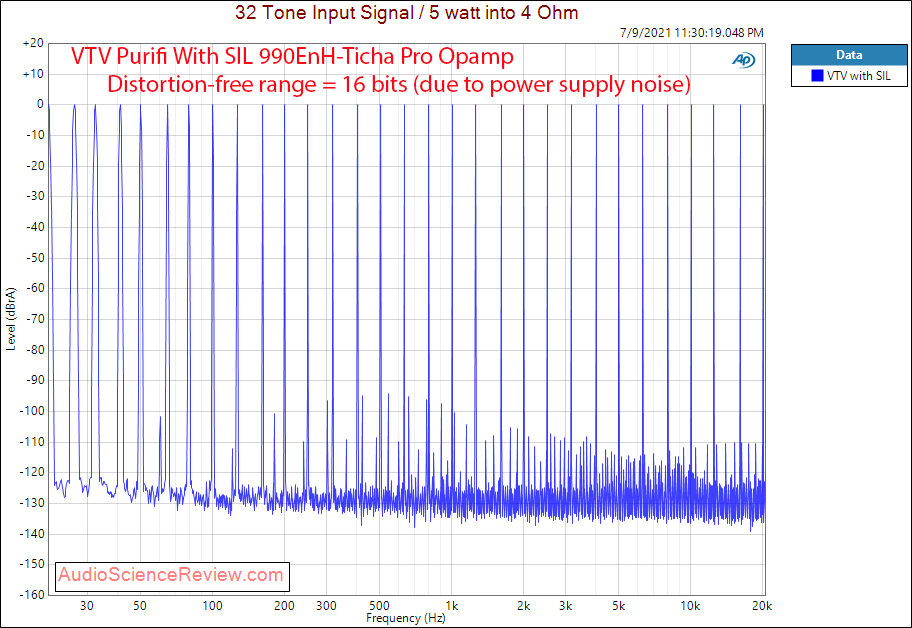Click the "+10" level axis label
The height and width of the screenshot is (628, 912).
pyautogui.click(x=33, y=74)
